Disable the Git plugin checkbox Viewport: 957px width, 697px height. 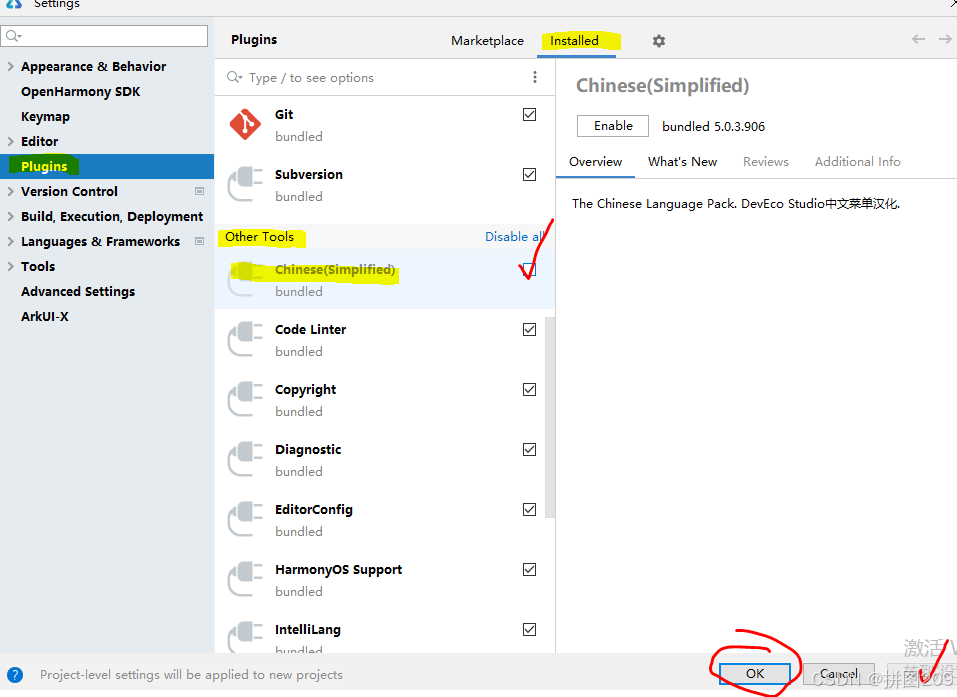[529, 114]
